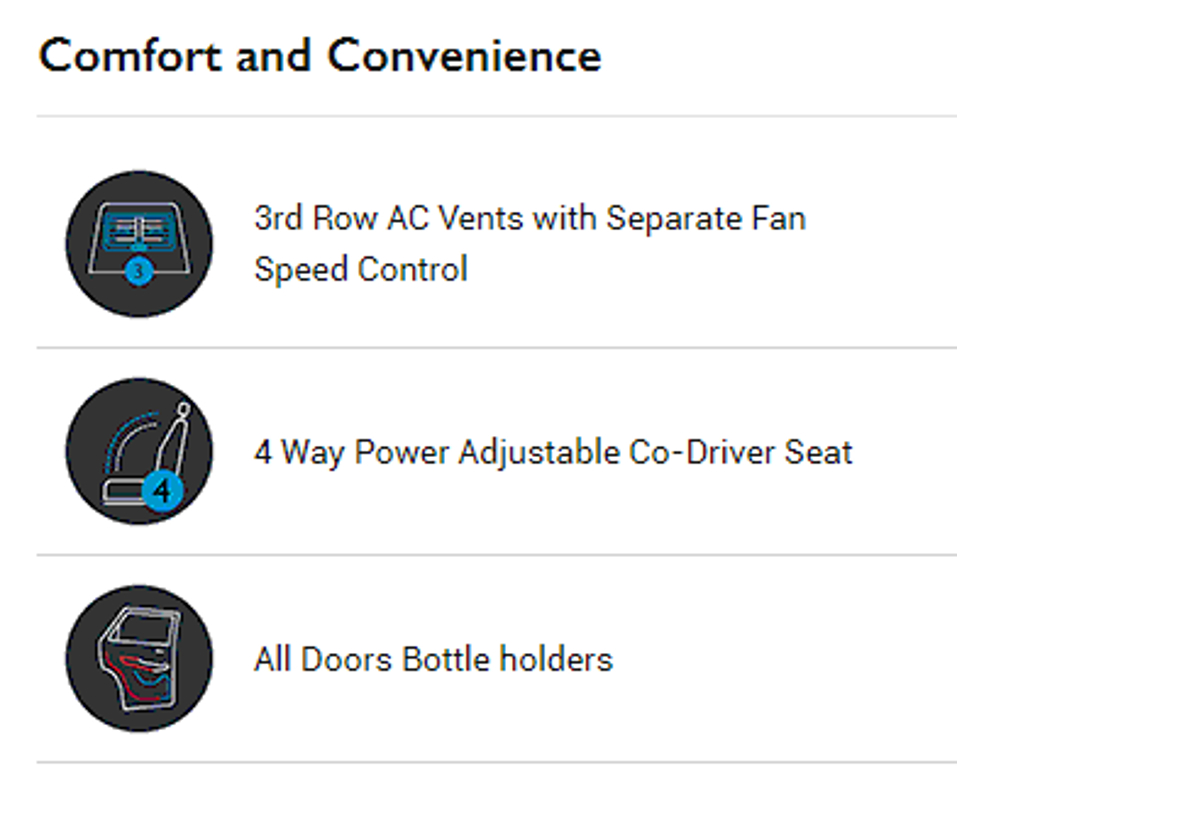Click the Speed Control text line
Image resolution: width=1200 pixels, height=836 pixels.
coord(361,269)
